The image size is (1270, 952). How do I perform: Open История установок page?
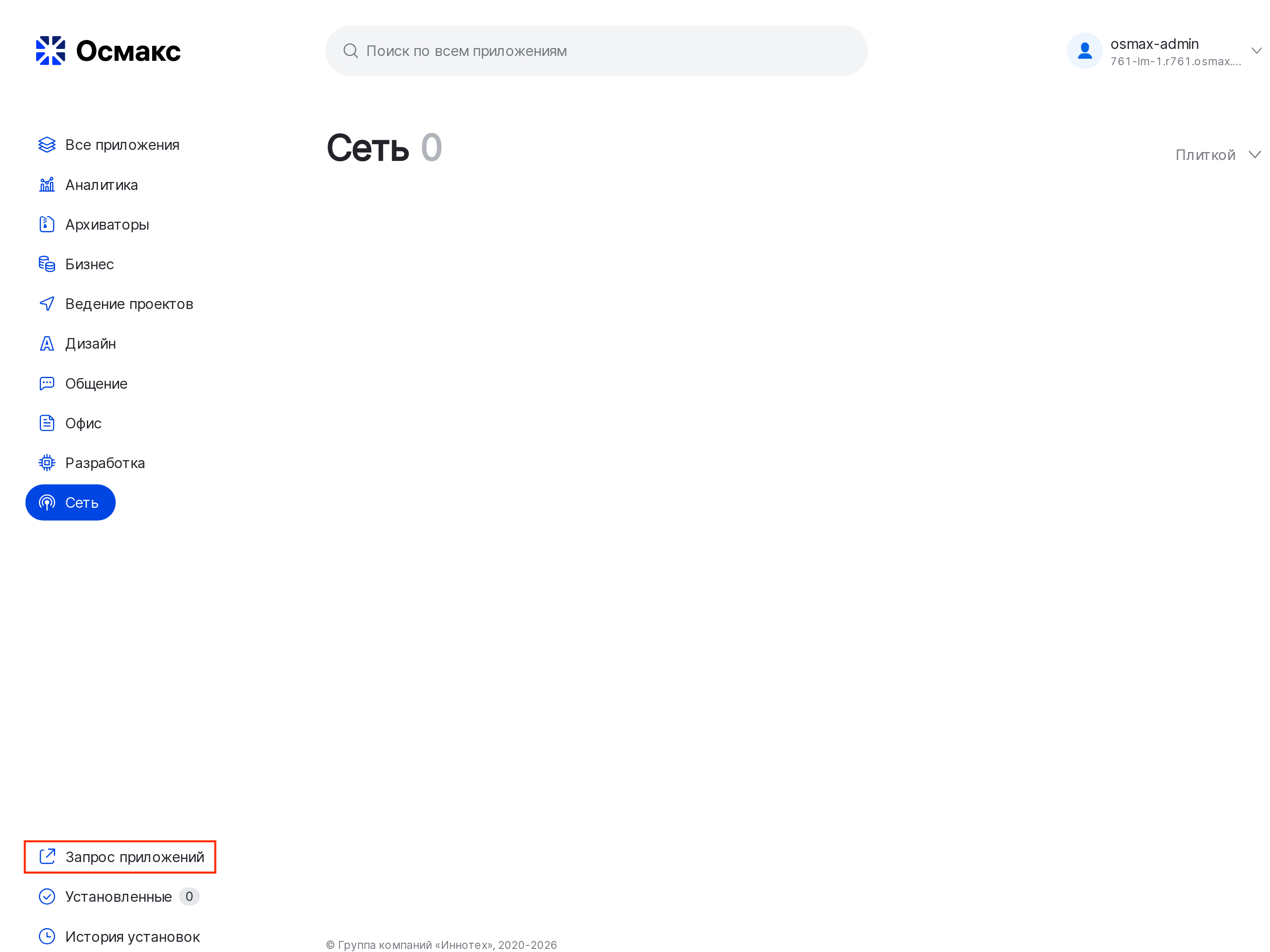tap(120, 937)
